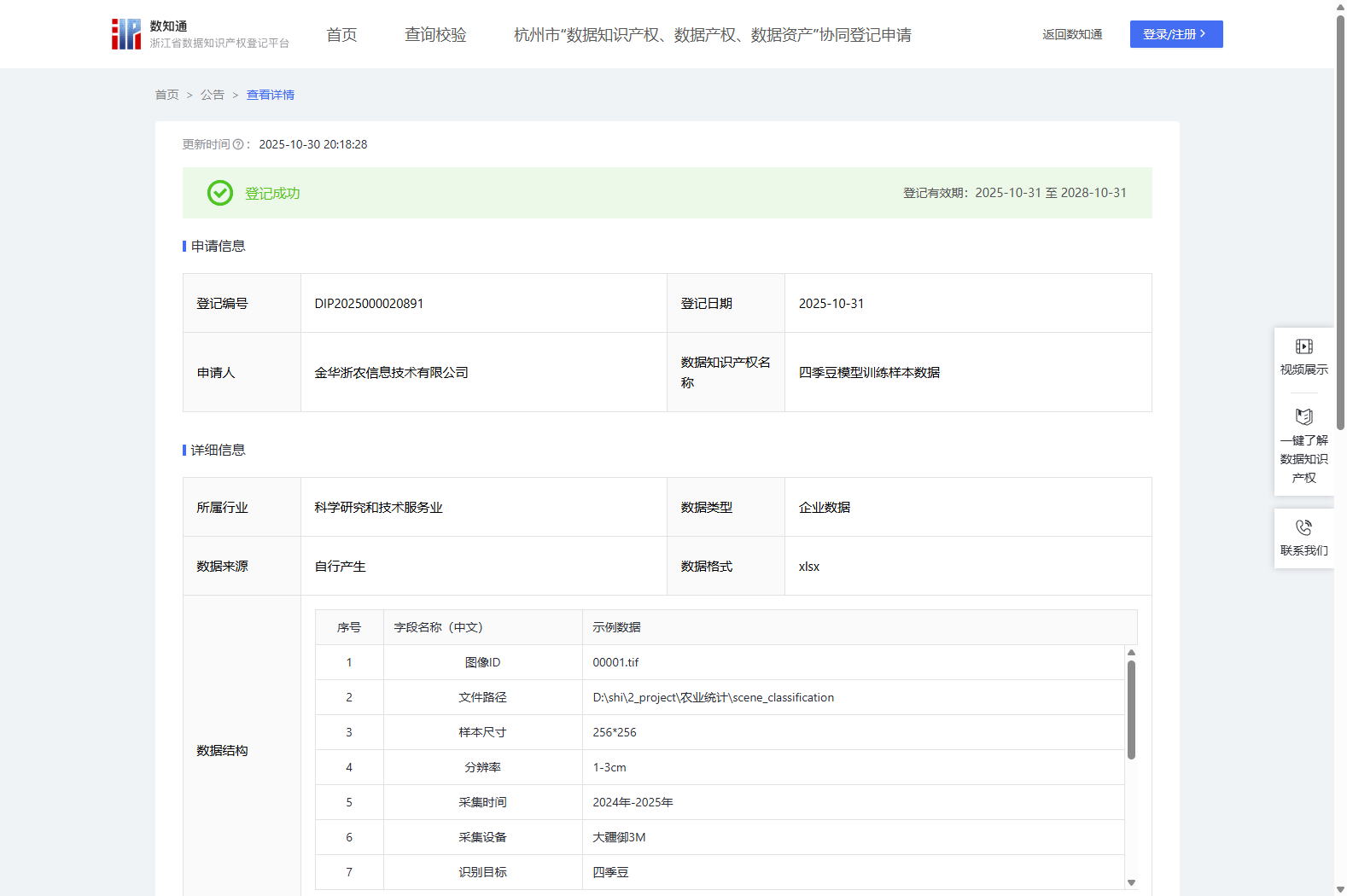Select the update time 2025-10-30 20:18:28

(313, 144)
